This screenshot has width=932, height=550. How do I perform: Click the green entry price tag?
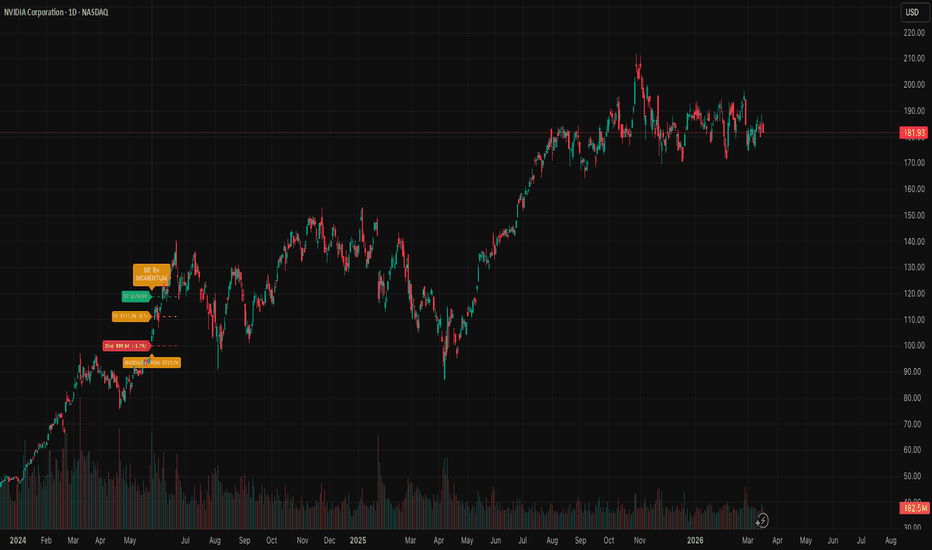point(136,296)
